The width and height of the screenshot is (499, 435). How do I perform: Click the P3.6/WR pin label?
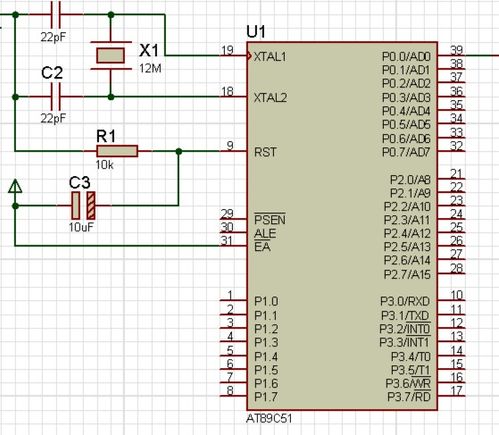pos(408,383)
